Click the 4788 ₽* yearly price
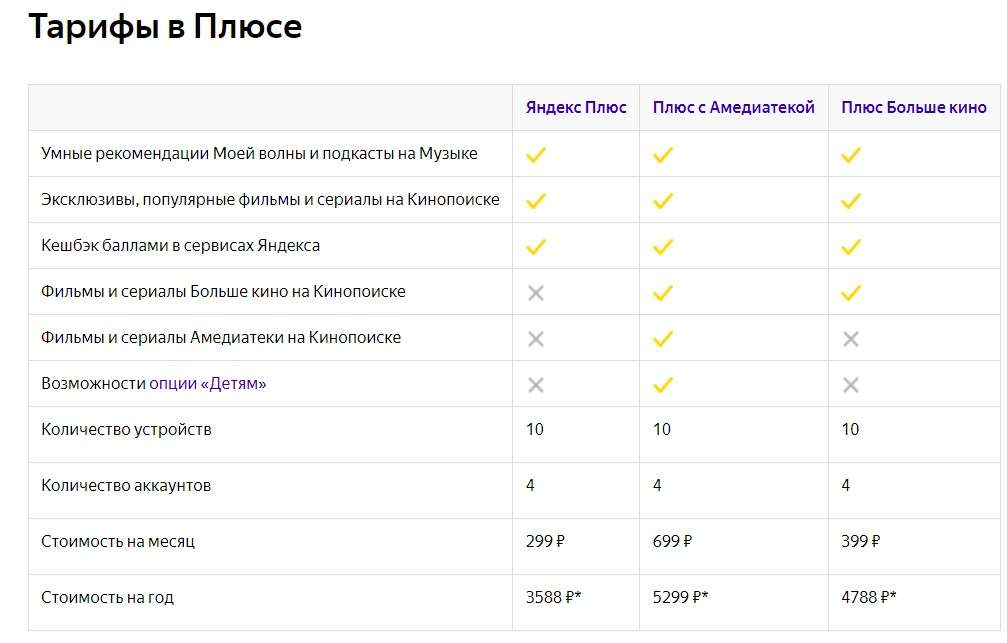This screenshot has height=643, width=1007. click(869, 597)
